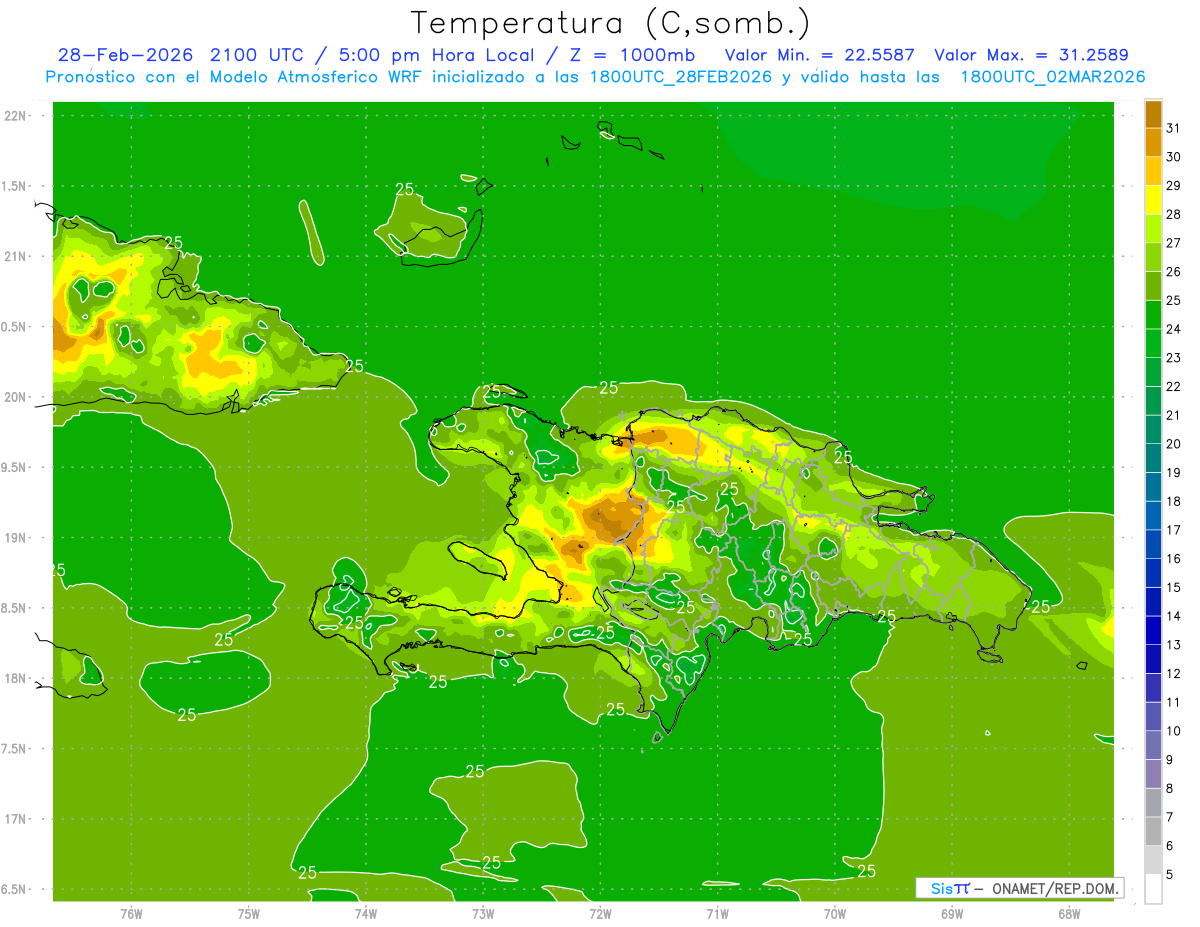Click the legend label "5"
Screen dimensions: 1200x927
[x=1170, y=874]
